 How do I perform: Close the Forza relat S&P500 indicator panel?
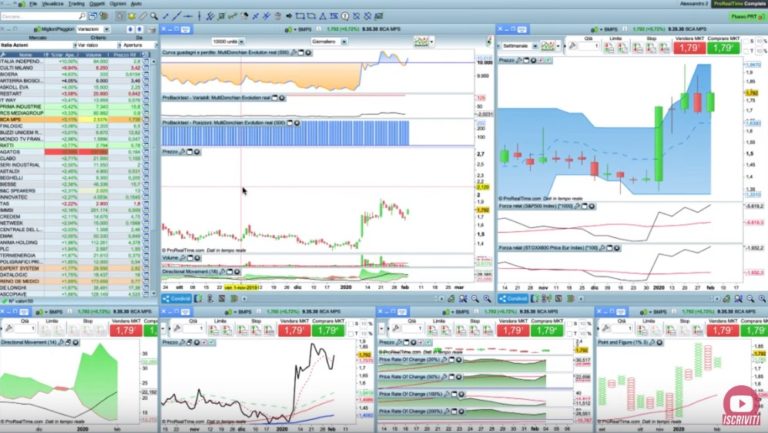592,206
